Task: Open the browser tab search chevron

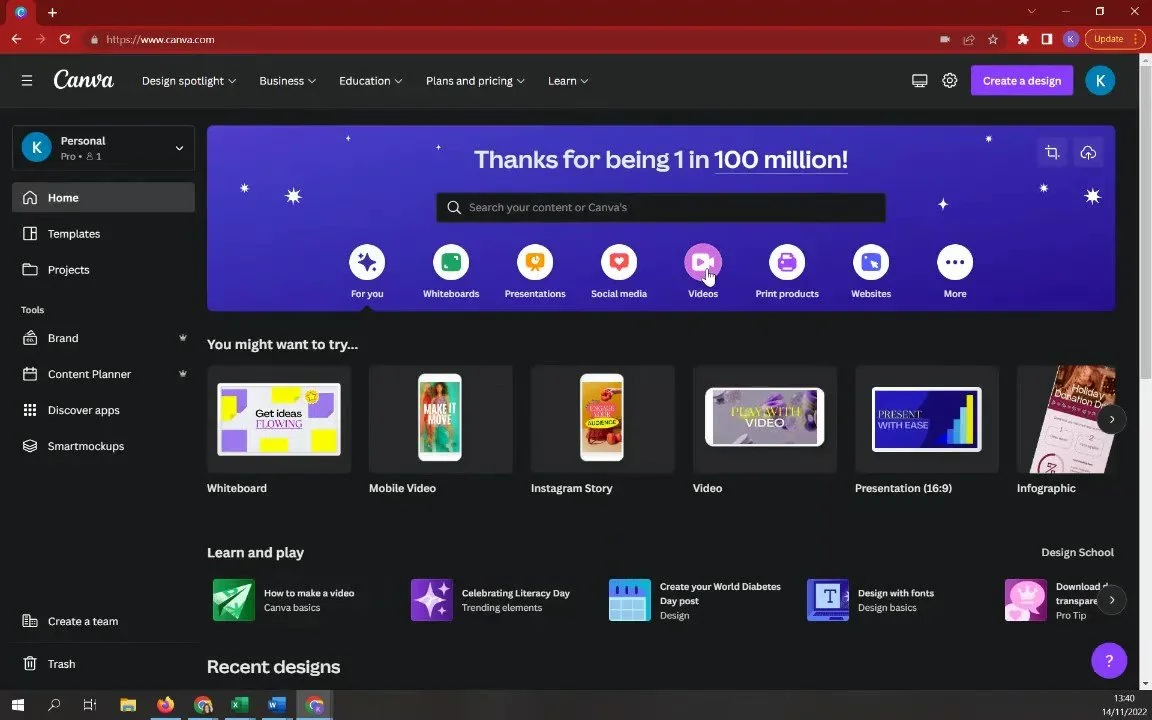Action: tap(1032, 12)
